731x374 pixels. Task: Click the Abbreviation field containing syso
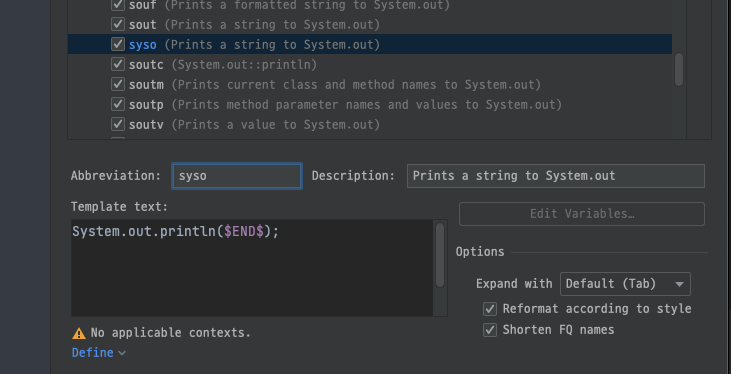(237, 176)
